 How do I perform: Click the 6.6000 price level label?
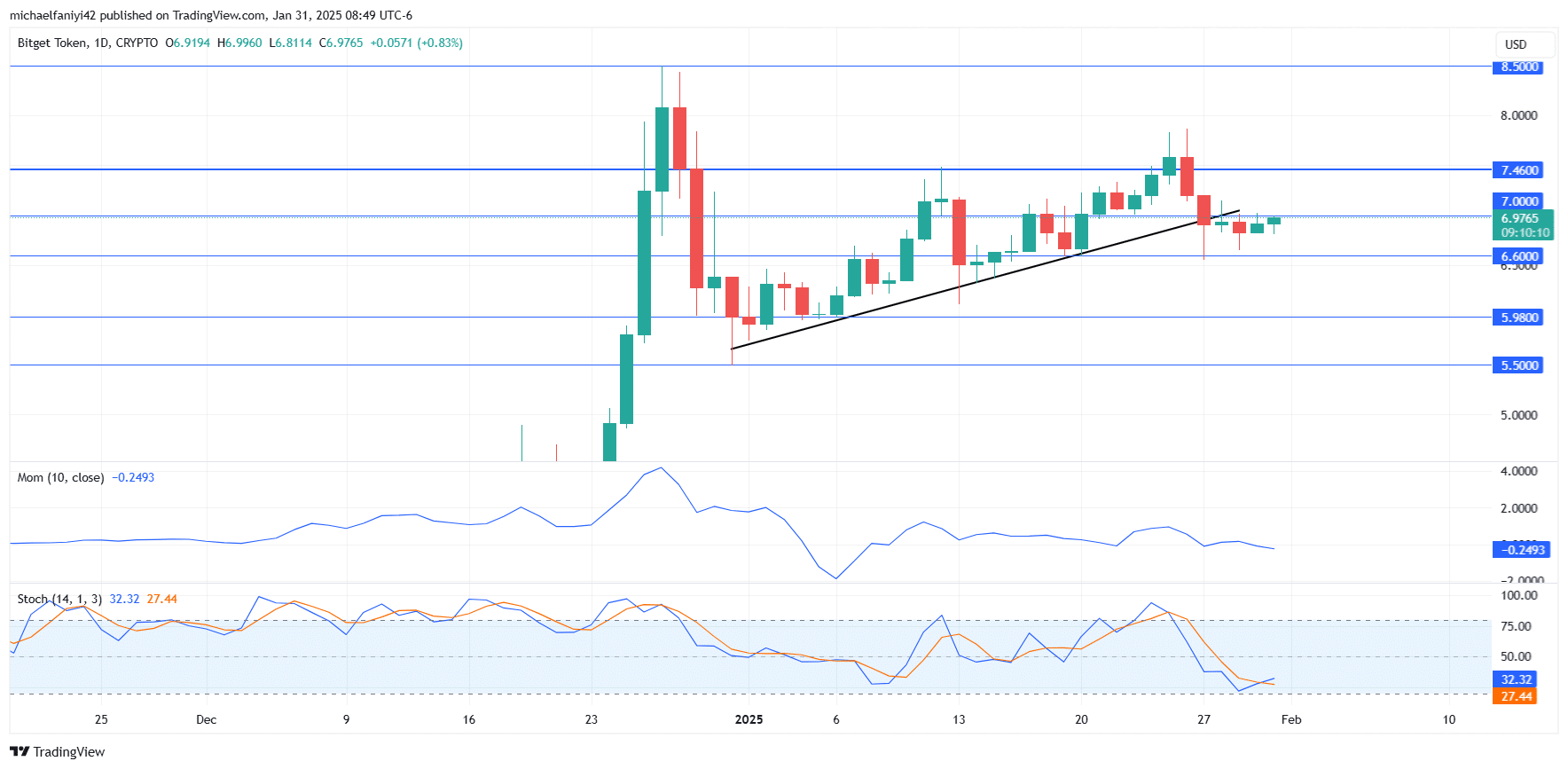pyautogui.click(x=1518, y=256)
